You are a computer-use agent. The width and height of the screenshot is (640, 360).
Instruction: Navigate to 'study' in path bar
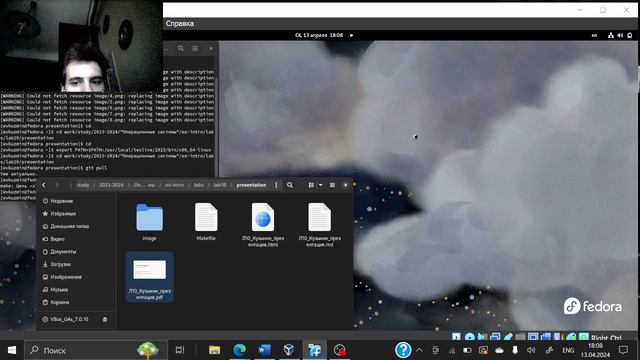click(x=83, y=185)
